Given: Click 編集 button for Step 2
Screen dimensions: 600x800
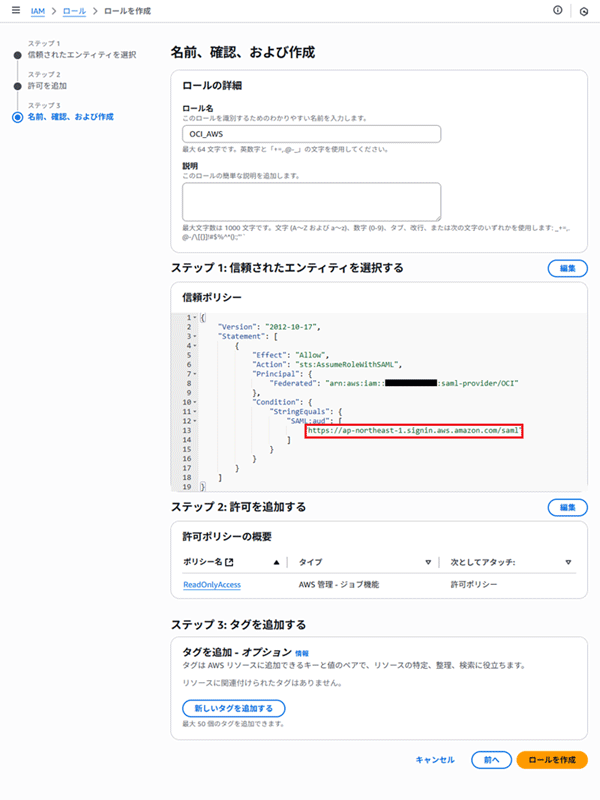Looking at the screenshot, I should point(567,508).
